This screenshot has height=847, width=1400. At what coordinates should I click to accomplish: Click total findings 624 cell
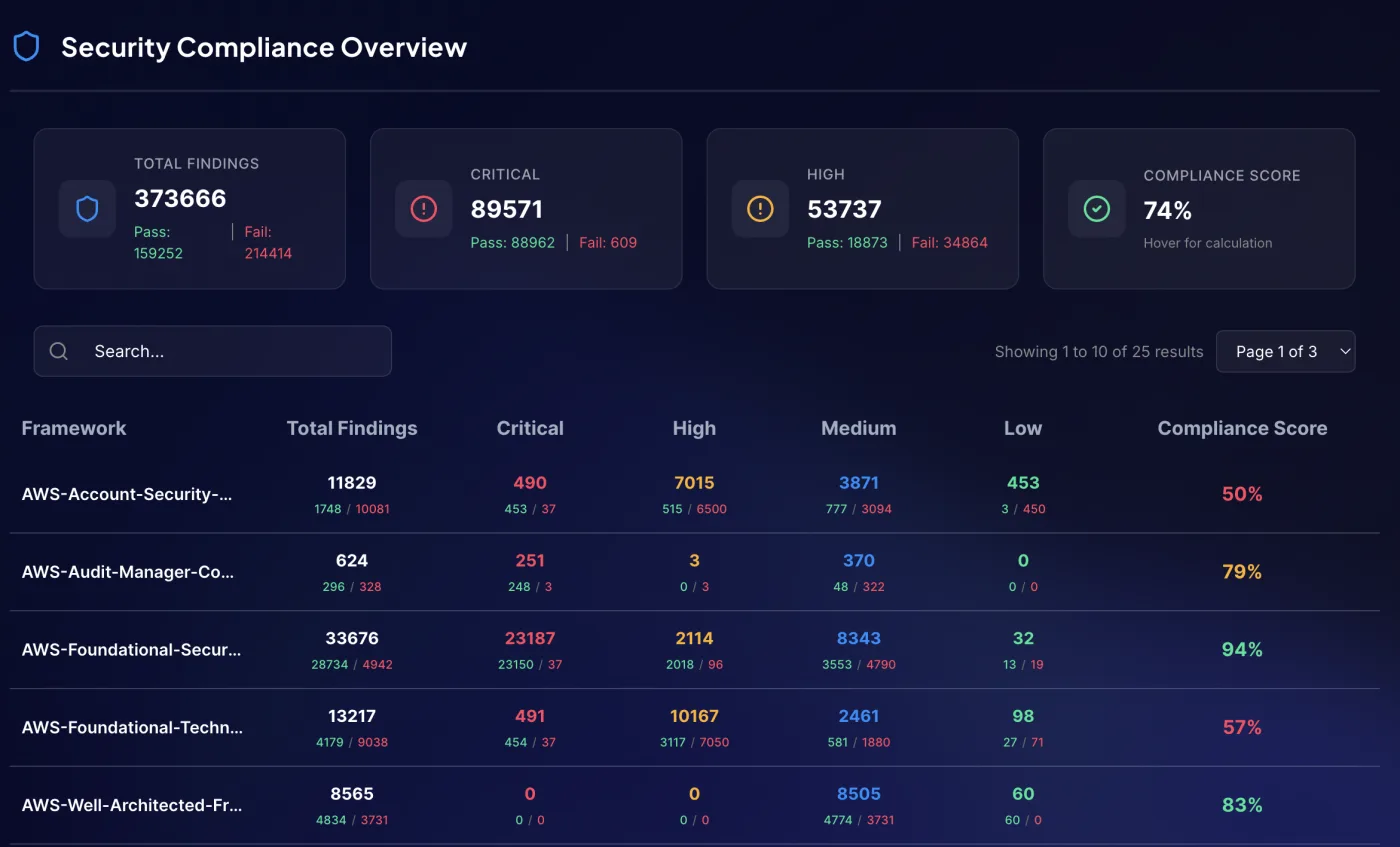pyautogui.click(x=352, y=561)
